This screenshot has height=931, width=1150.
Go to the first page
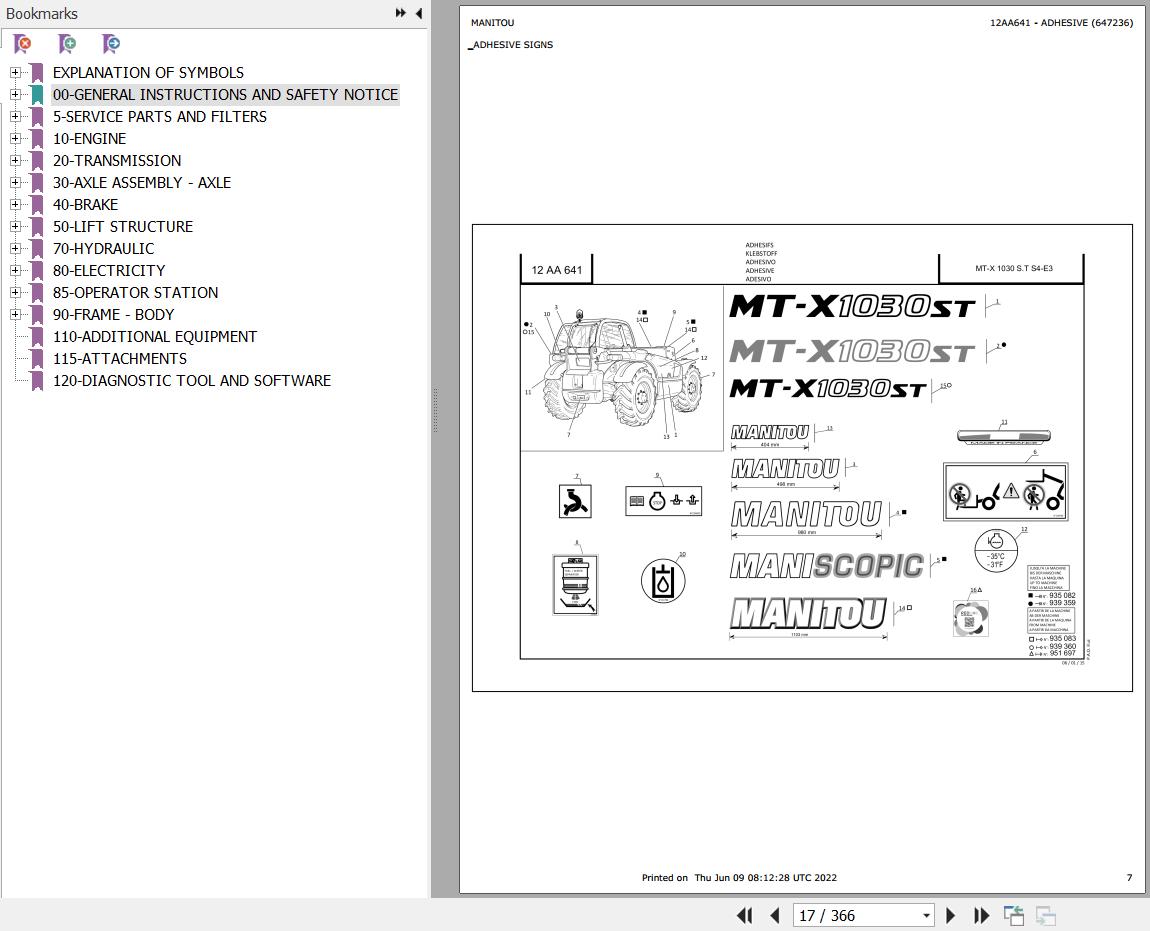click(744, 916)
